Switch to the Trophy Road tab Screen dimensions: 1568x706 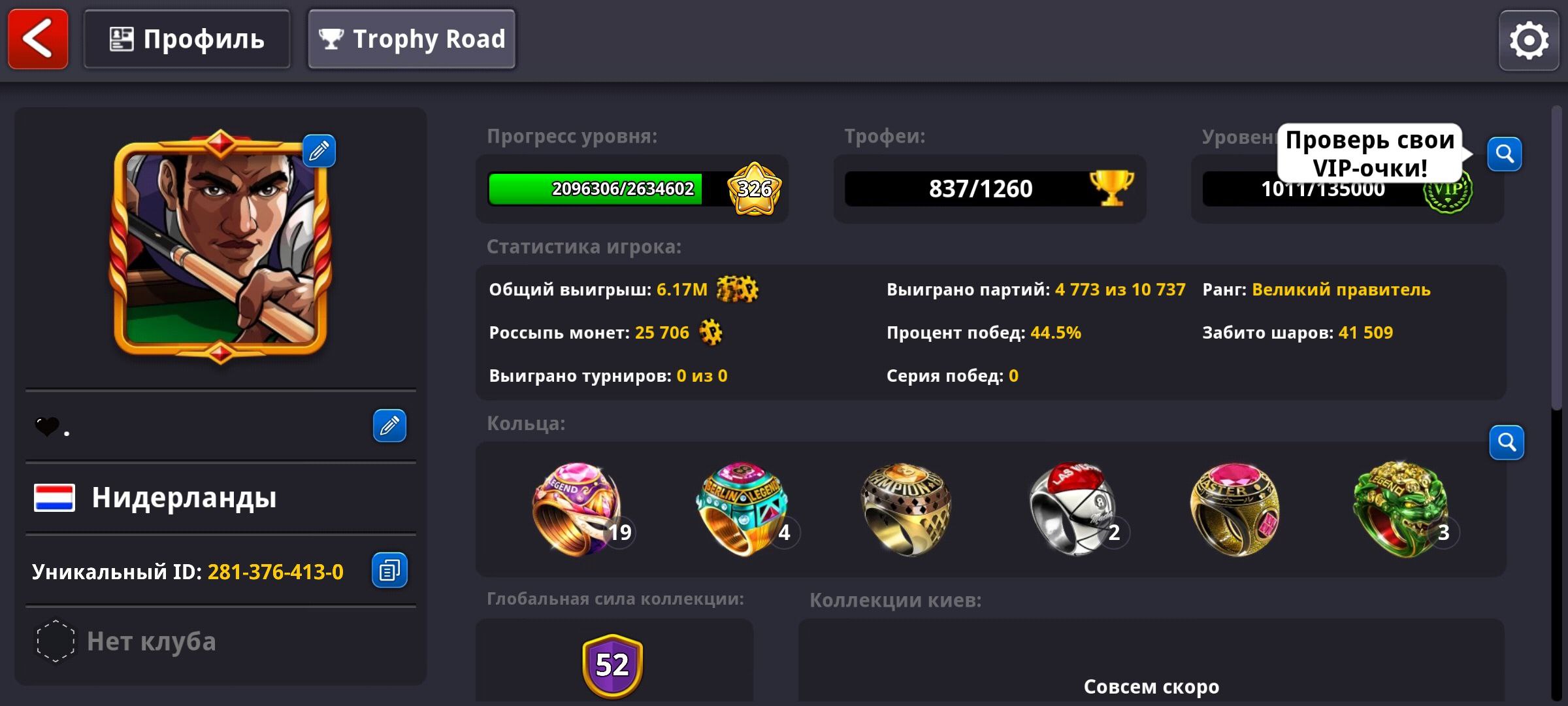coord(412,39)
